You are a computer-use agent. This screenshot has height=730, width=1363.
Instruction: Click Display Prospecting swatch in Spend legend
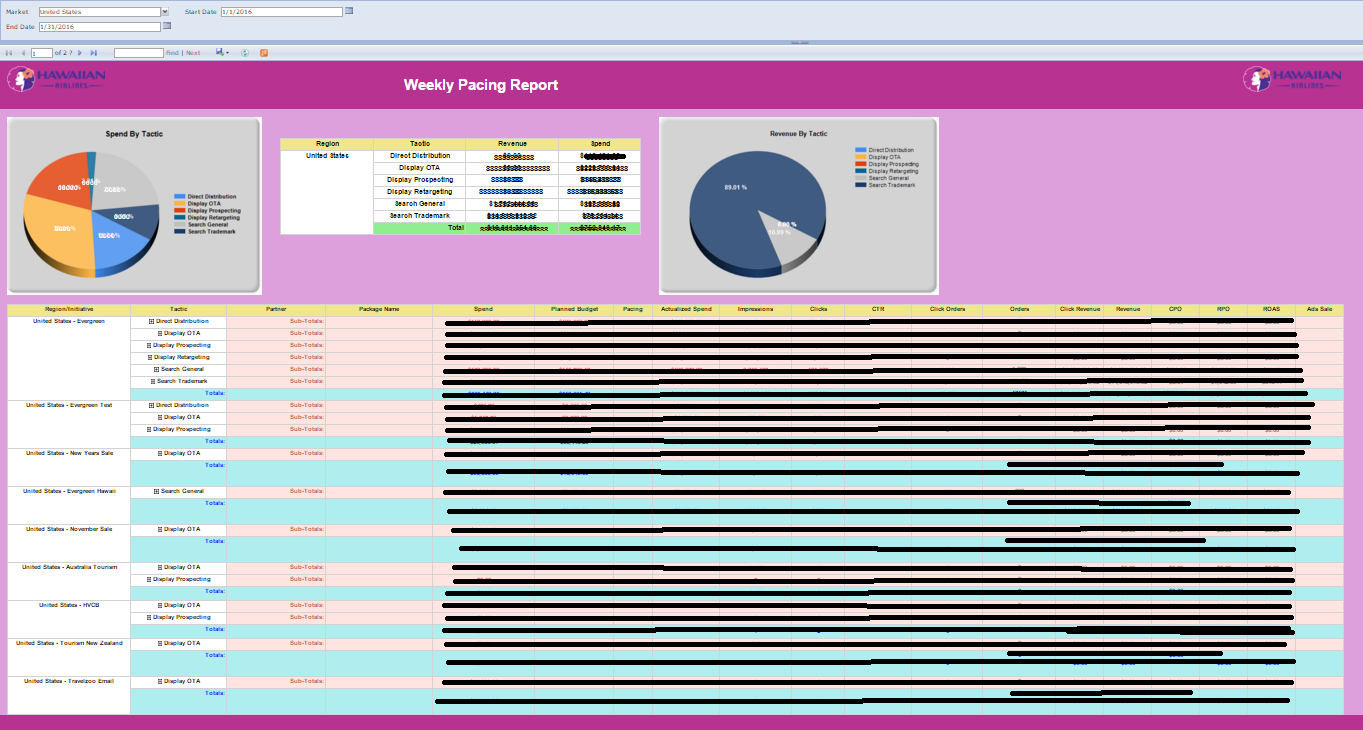click(179, 211)
